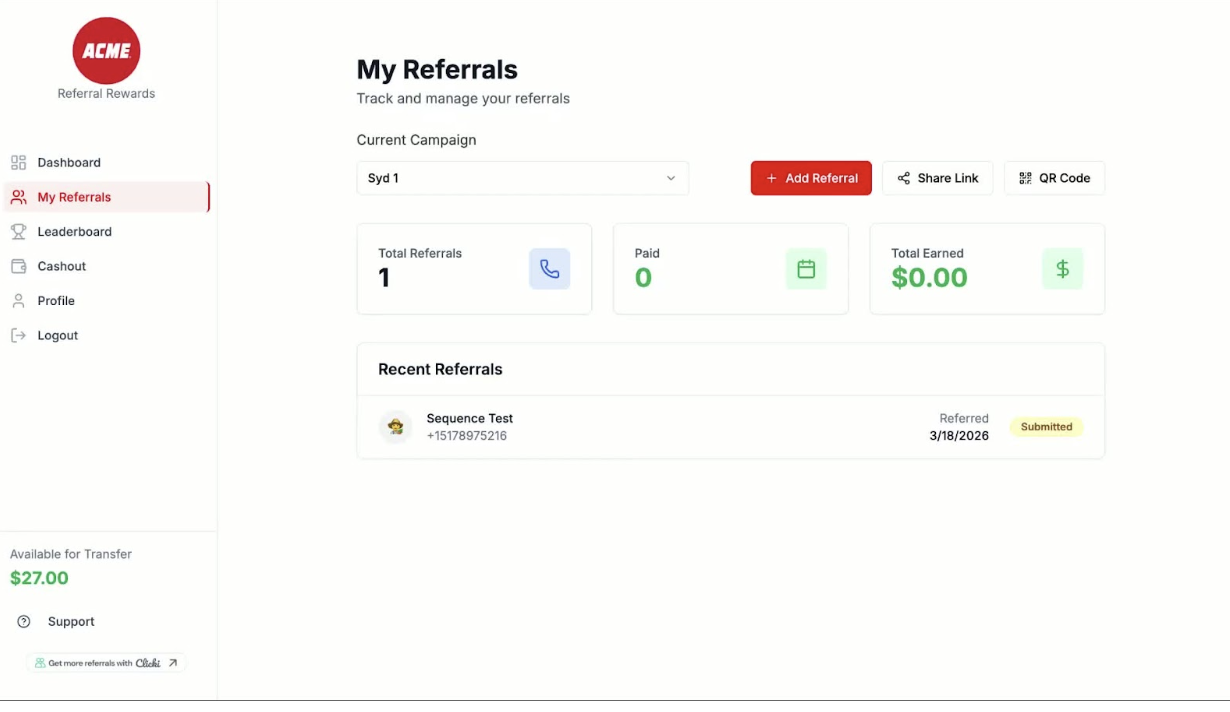This screenshot has height=712, width=1230.
Task: Expand the Syd 1 dropdown chevron
Action: 671,178
